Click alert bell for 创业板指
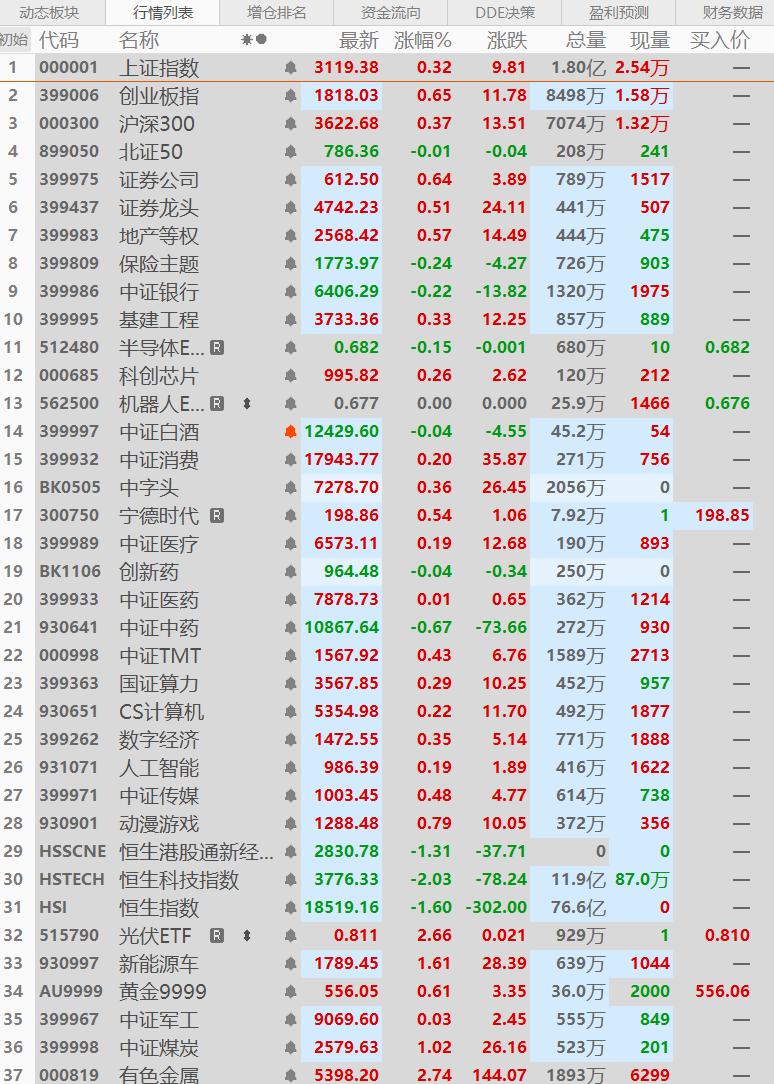This screenshot has width=774, height=1084. 290,95
